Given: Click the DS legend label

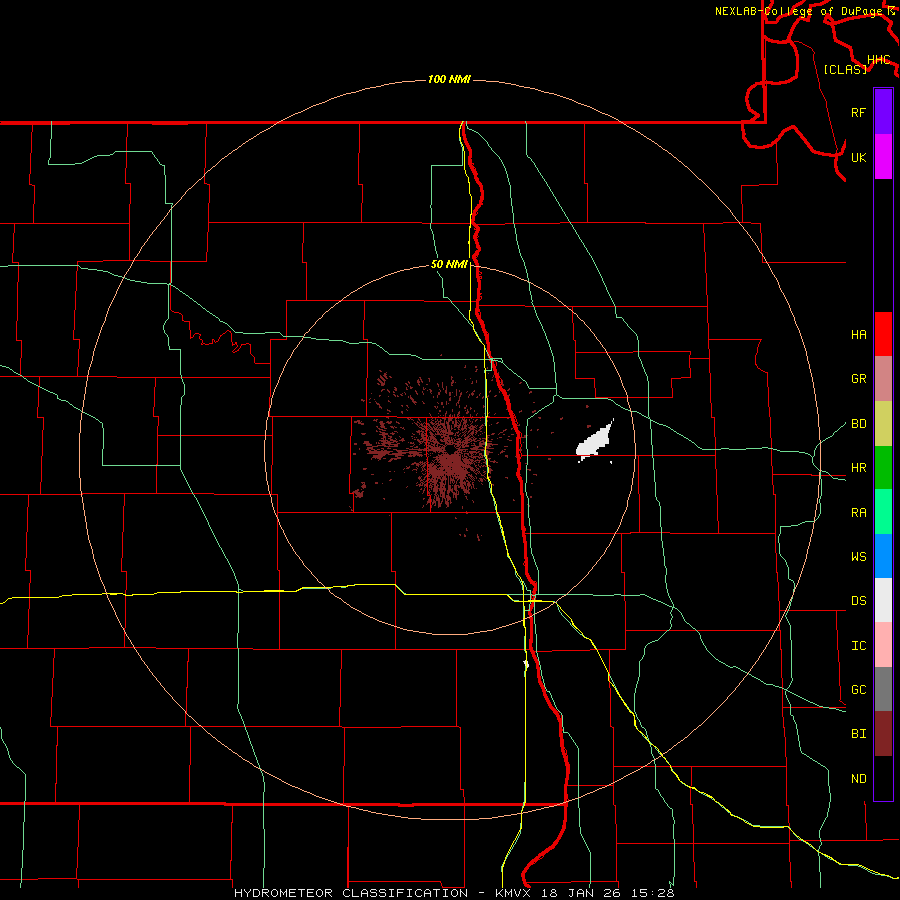Looking at the screenshot, I should (858, 600).
